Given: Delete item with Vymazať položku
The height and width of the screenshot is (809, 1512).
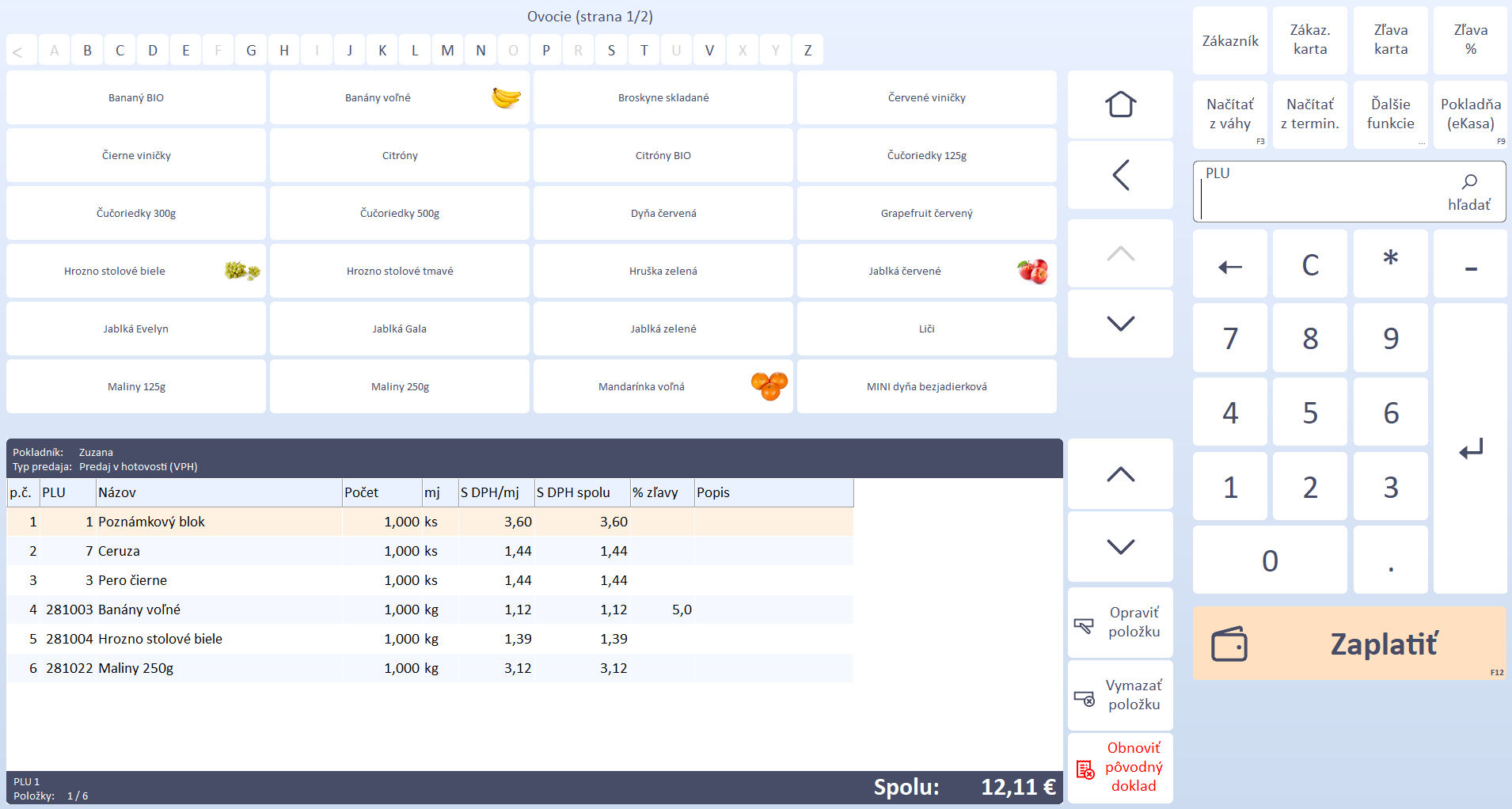Looking at the screenshot, I should (x=1120, y=695).
